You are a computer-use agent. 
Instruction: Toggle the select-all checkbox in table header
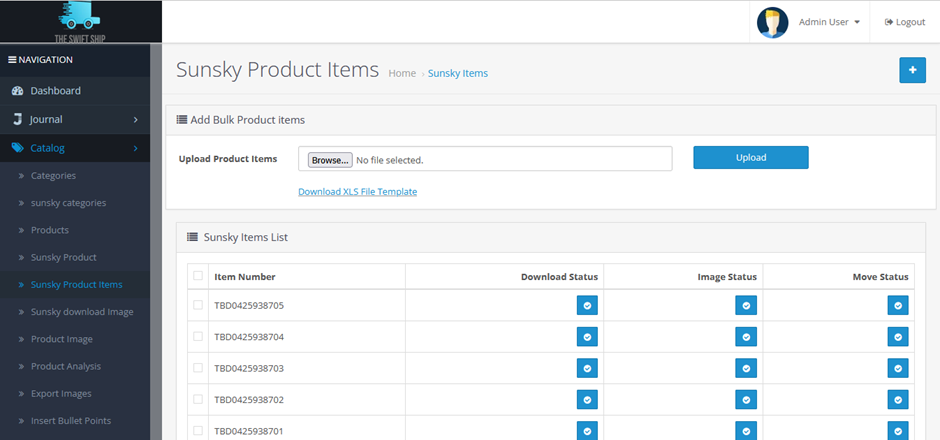[198, 276]
